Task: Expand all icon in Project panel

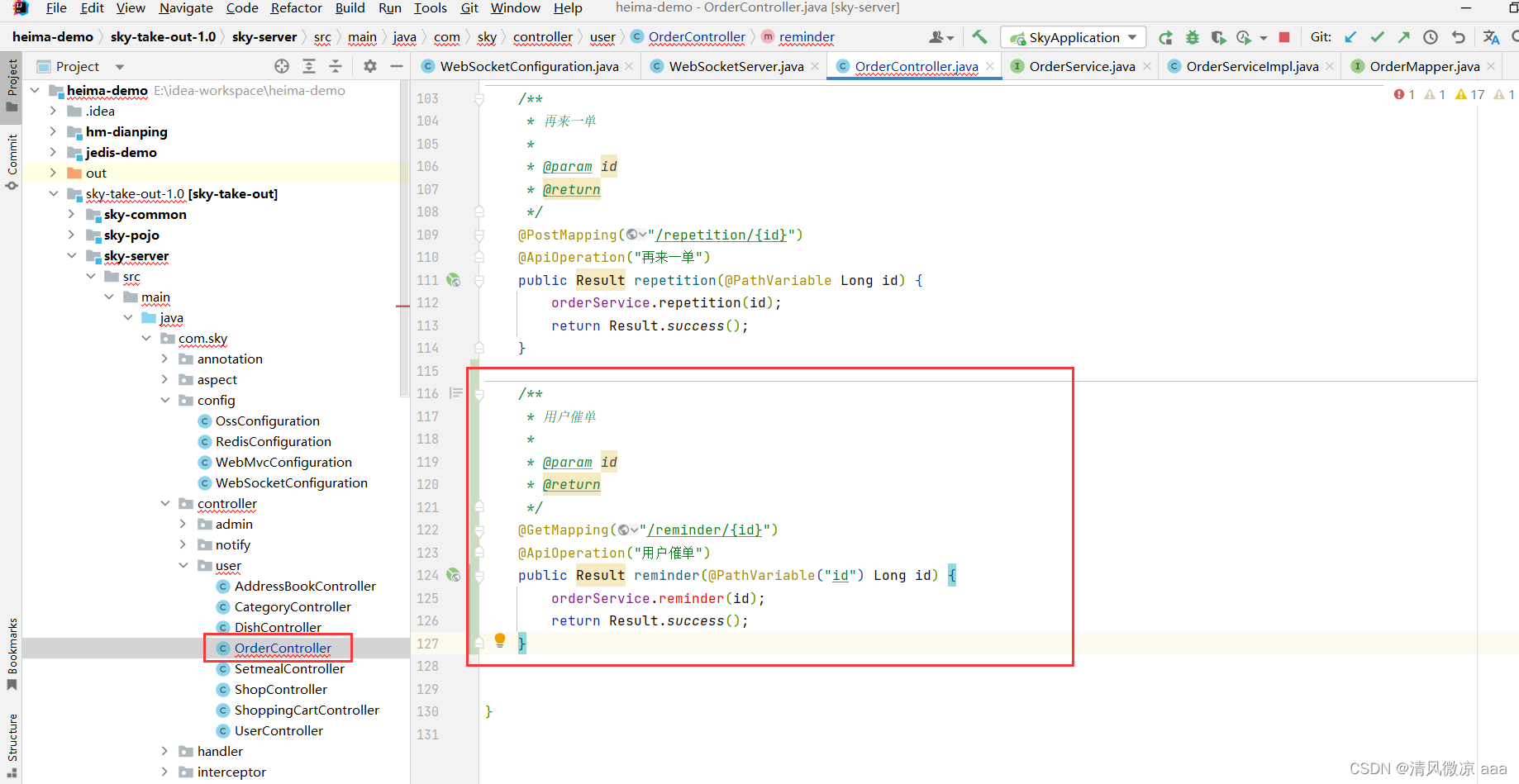Action: (309, 66)
